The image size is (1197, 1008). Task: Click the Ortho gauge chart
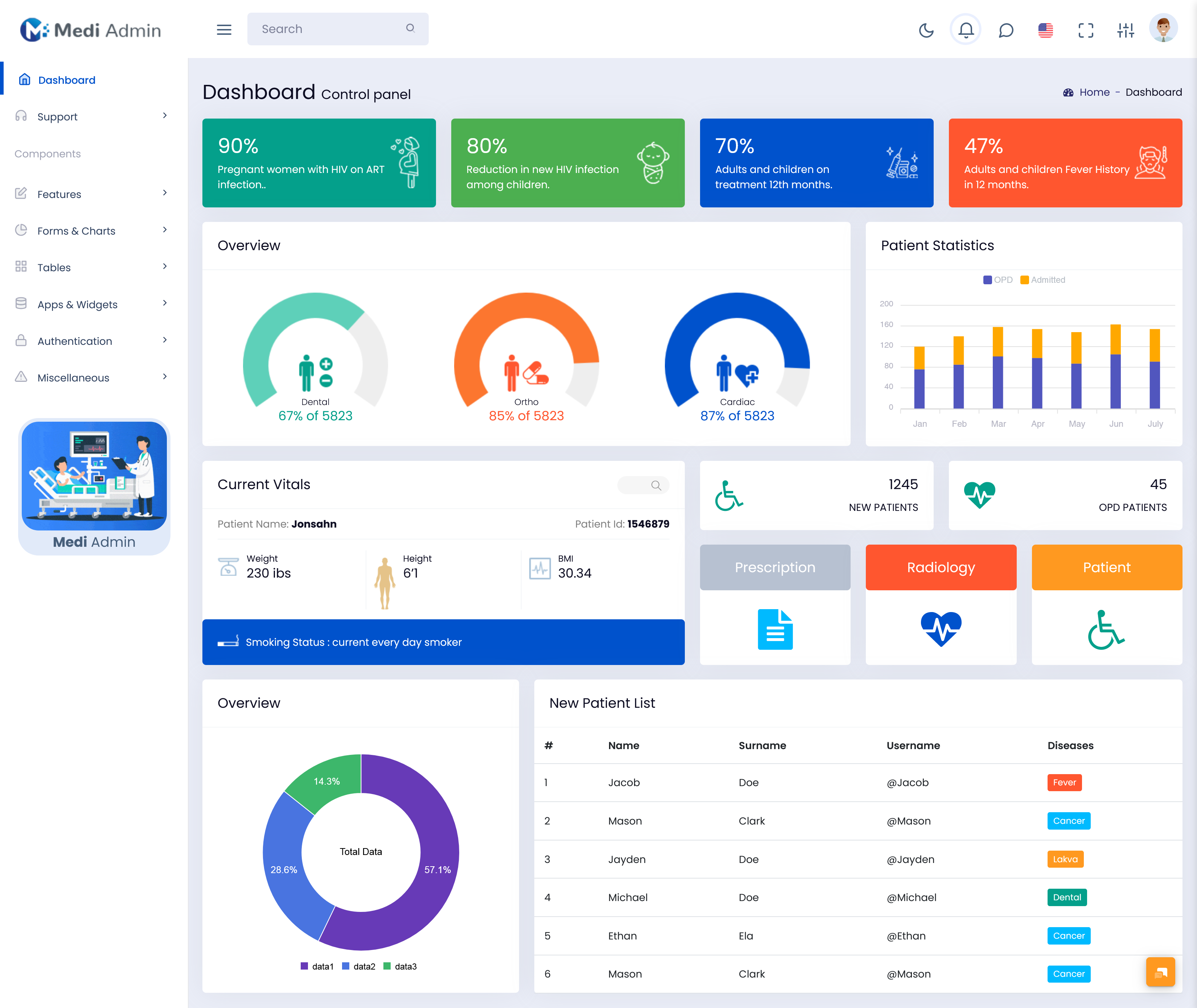pyautogui.click(x=526, y=350)
